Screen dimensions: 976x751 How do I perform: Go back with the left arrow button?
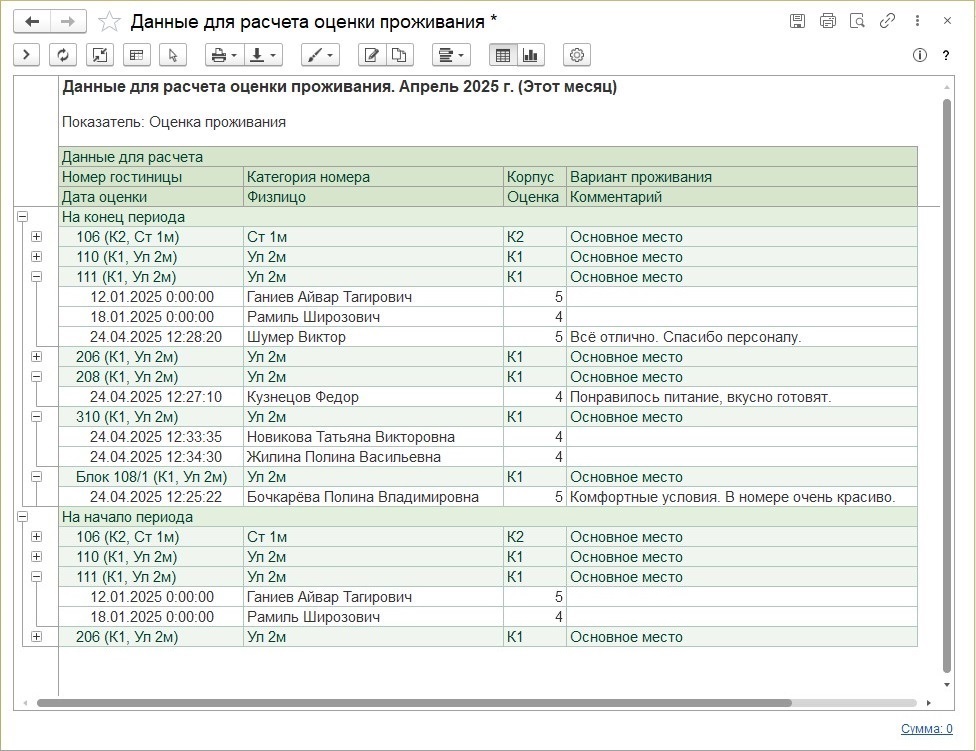coord(31,21)
